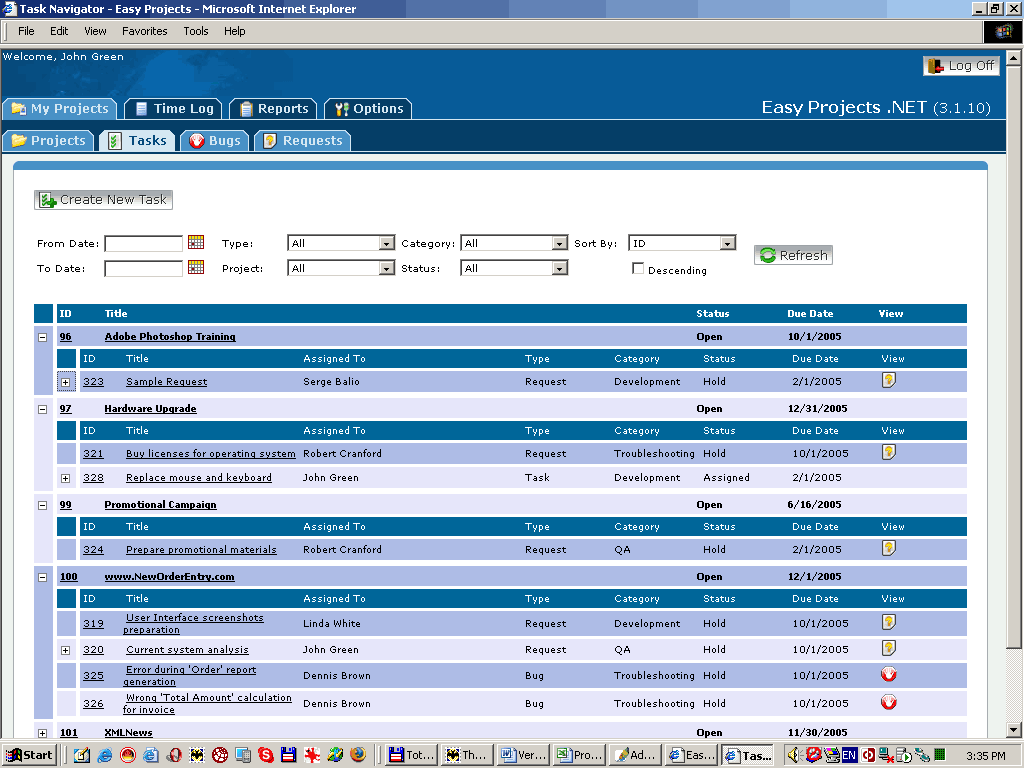The image size is (1024, 768).
Task: Open the Tools menu
Action: [195, 31]
